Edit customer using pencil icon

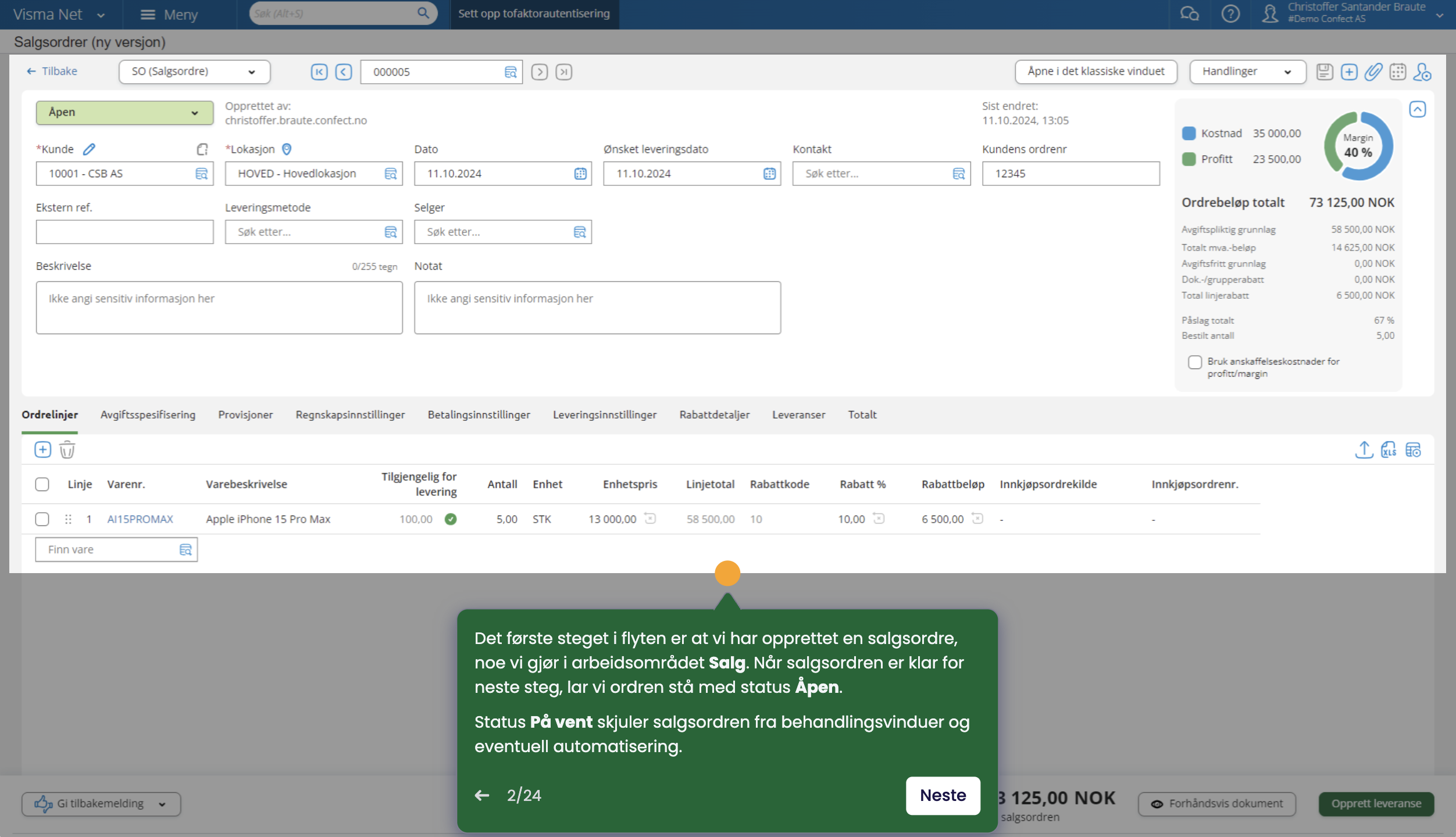coord(89,149)
